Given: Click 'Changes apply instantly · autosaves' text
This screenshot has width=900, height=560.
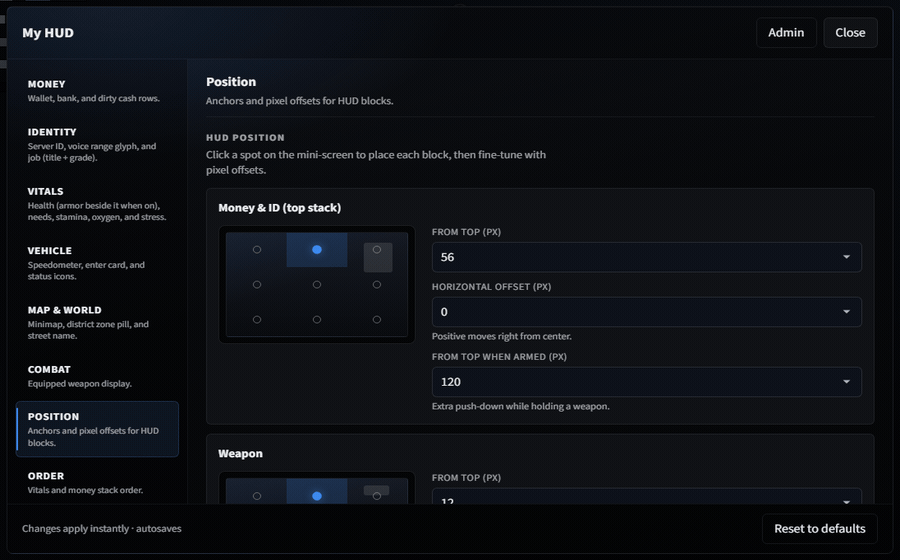Looking at the screenshot, I should tap(102, 528).
